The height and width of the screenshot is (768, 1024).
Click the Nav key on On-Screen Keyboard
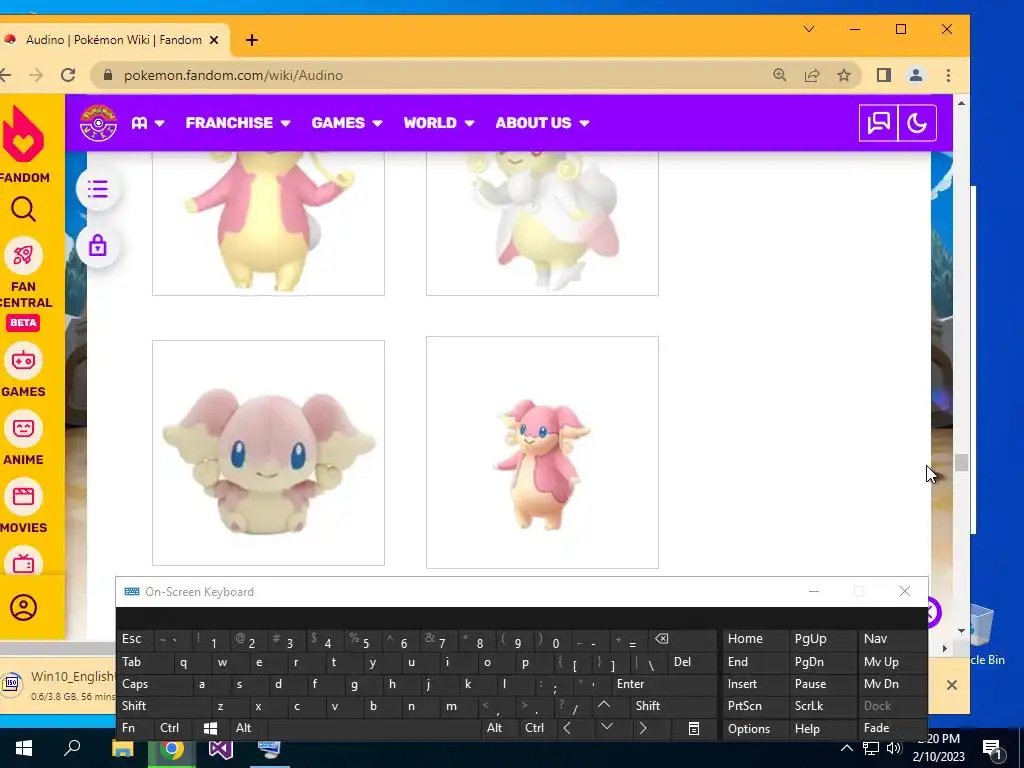pyautogui.click(x=891, y=639)
